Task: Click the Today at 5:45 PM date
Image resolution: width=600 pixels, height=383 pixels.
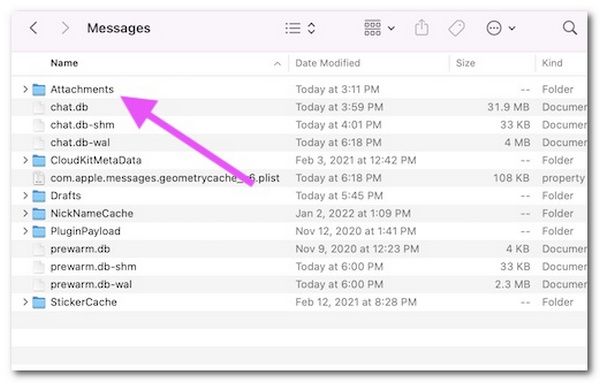Action: [x=339, y=196]
